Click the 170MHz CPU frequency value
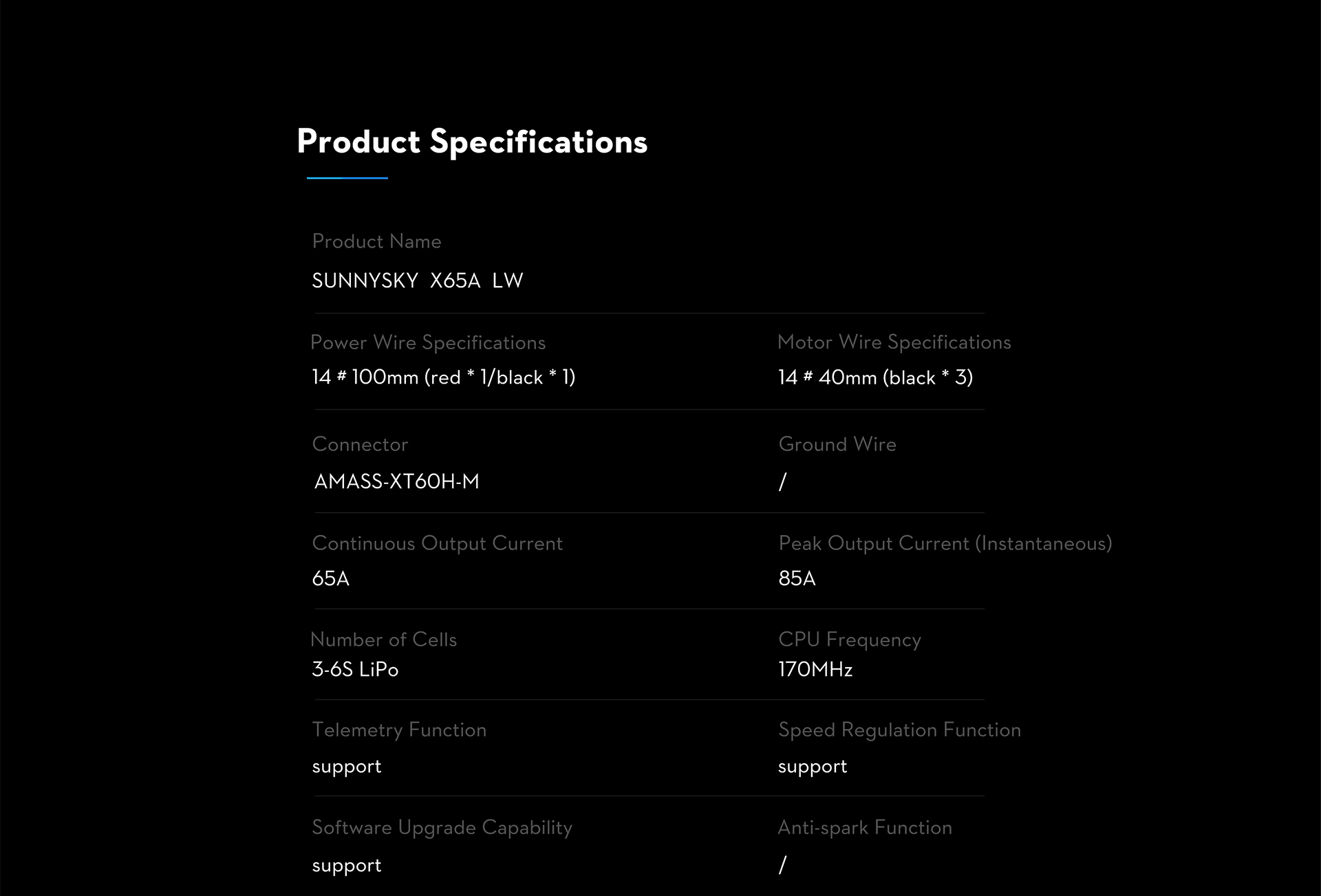Image resolution: width=1321 pixels, height=896 pixels. [x=815, y=669]
